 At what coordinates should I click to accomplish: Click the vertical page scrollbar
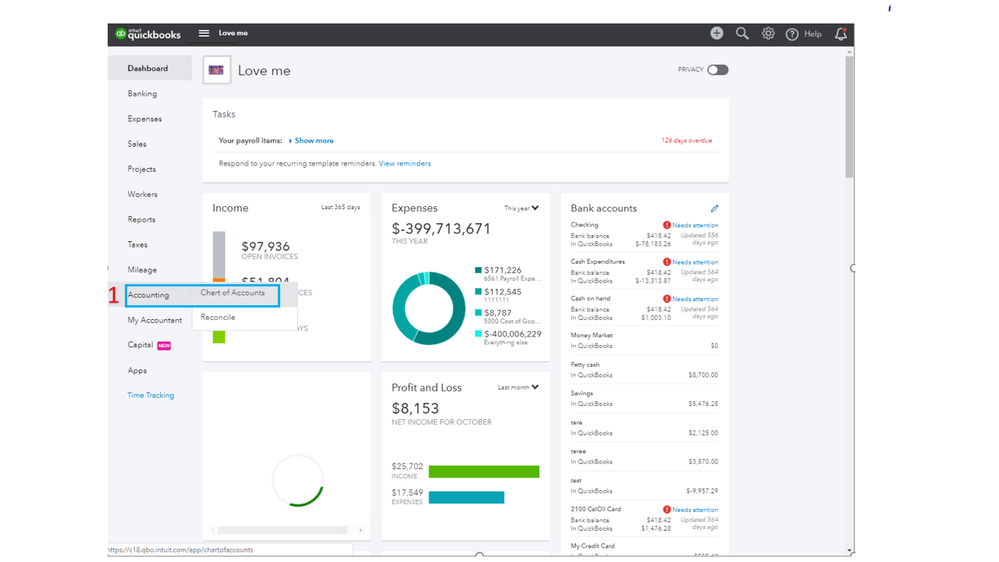pyautogui.click(x=849, y=115)
